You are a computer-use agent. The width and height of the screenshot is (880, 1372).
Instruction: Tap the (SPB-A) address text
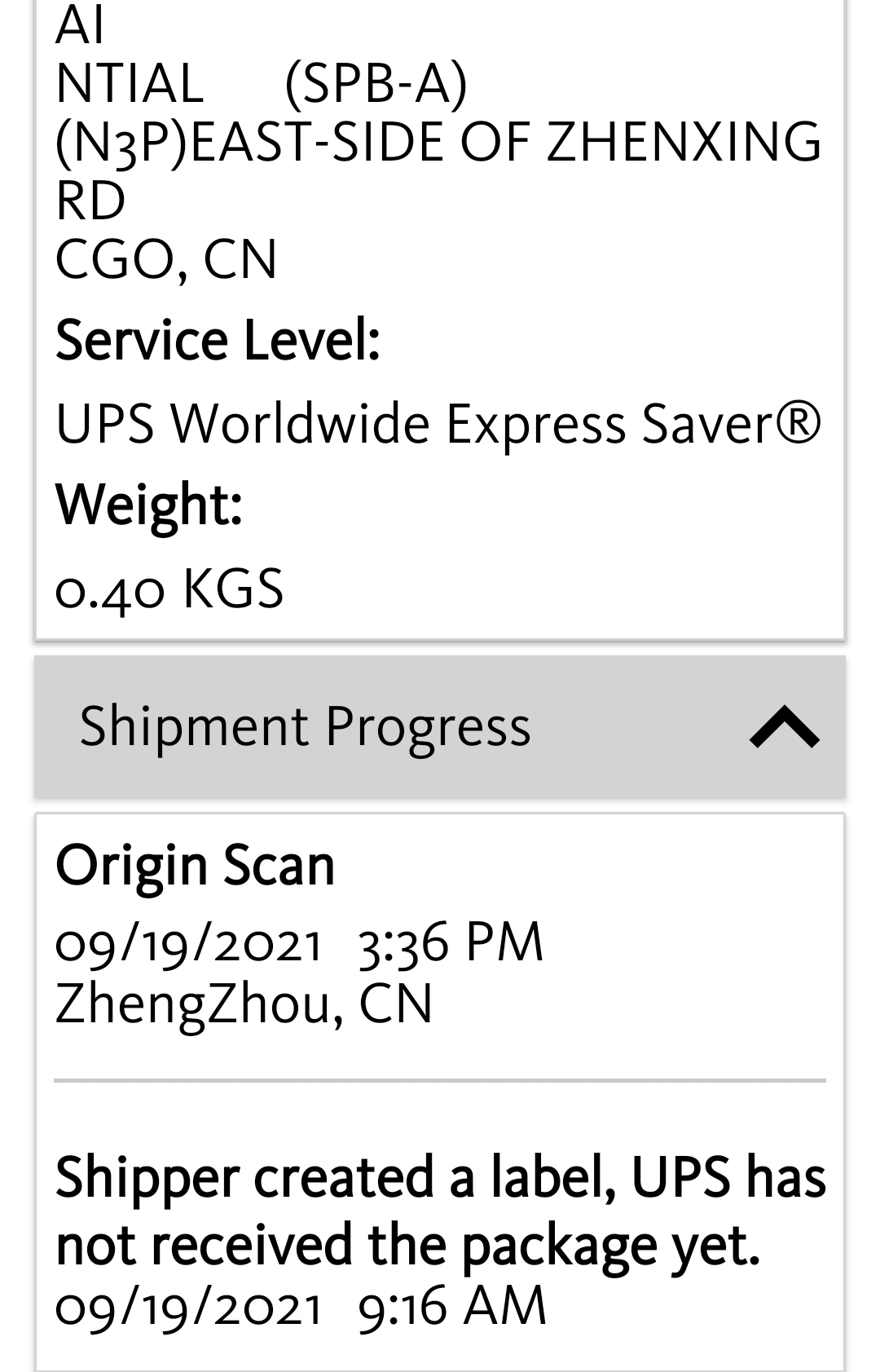[x=376, y=83]
